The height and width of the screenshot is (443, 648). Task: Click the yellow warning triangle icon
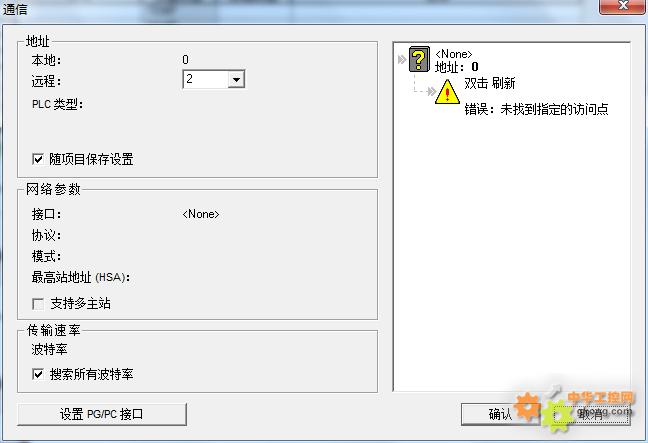[447, 92]
